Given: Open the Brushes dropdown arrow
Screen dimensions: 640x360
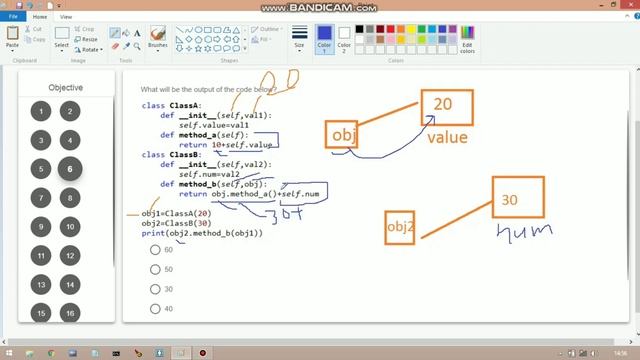Looking at the screenshot, I should click(158, 51).
